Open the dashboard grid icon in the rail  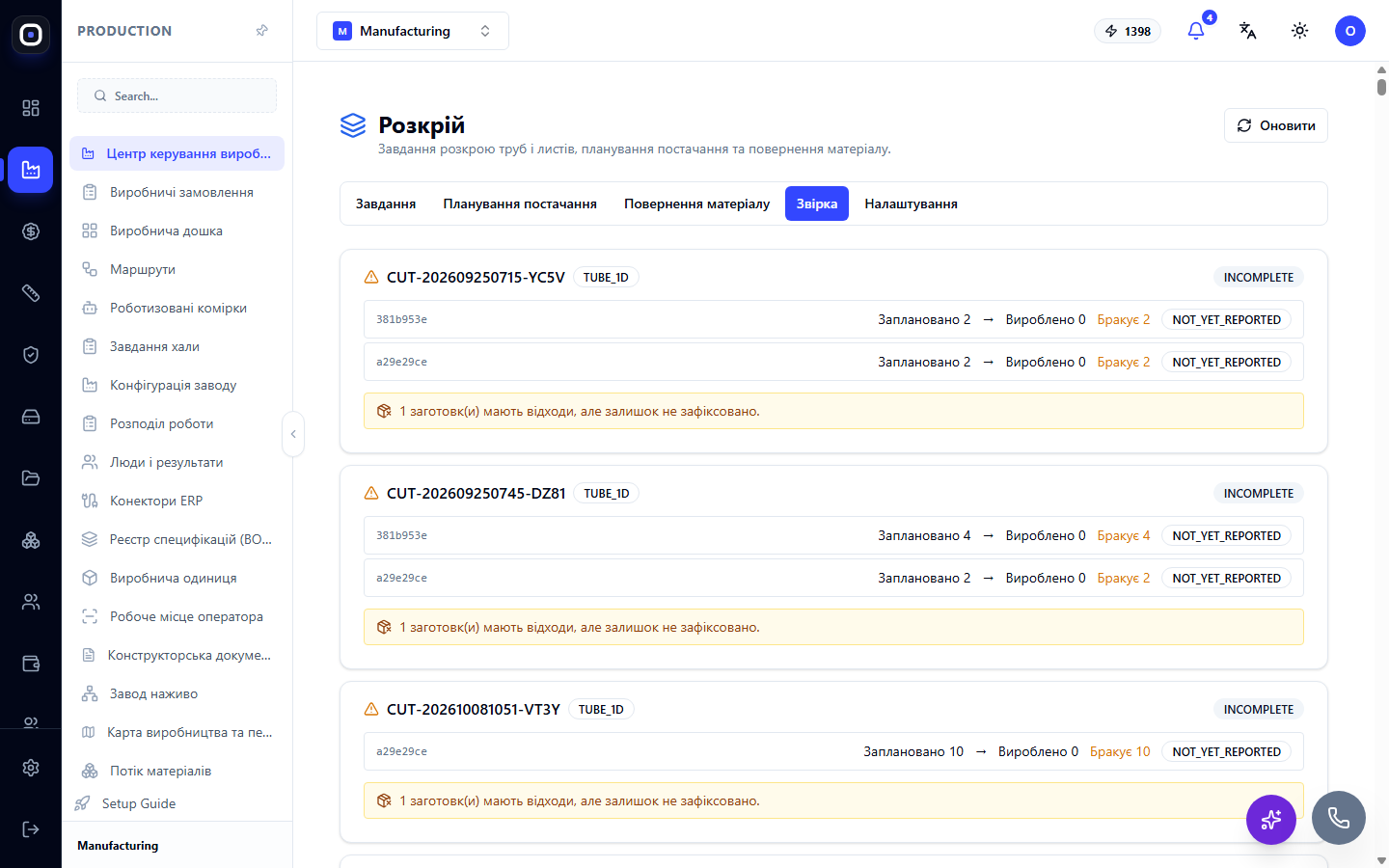pyautogui.click(x=31, y=108)
